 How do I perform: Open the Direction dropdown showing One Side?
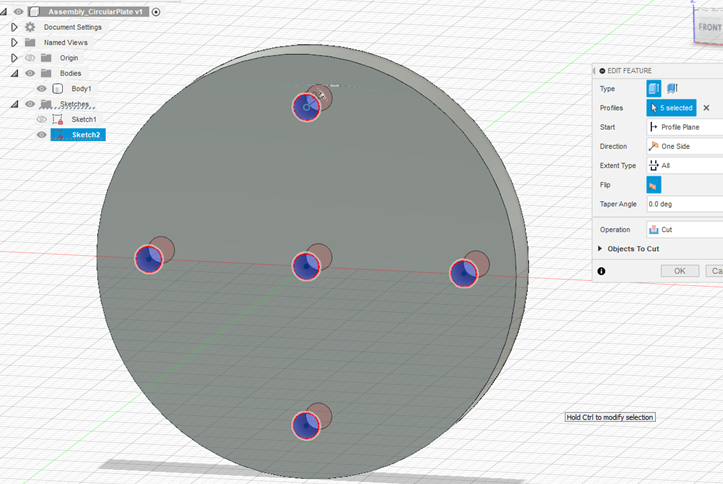[684, 146]
